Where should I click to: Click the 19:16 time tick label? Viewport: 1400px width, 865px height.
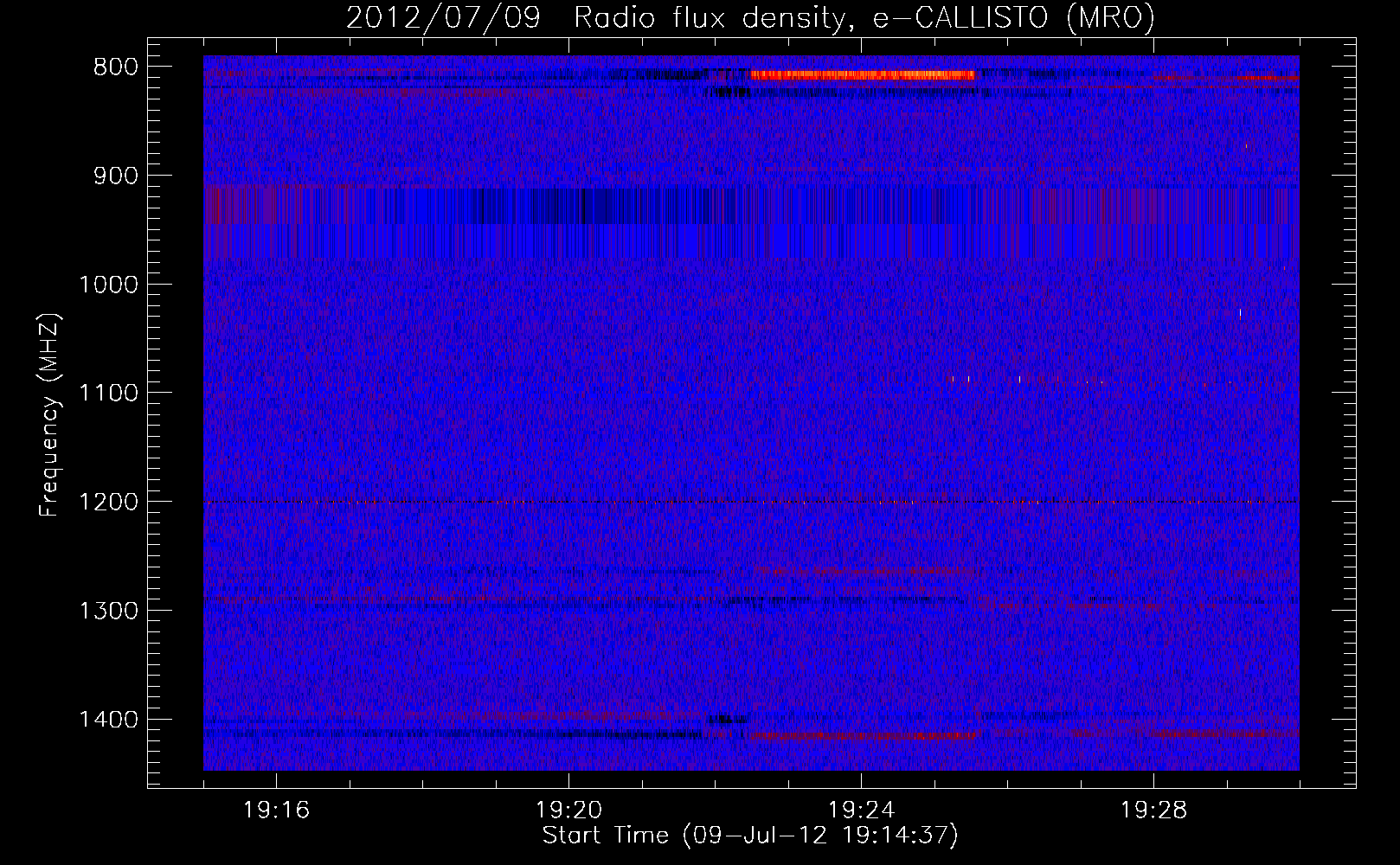(277, 811)
